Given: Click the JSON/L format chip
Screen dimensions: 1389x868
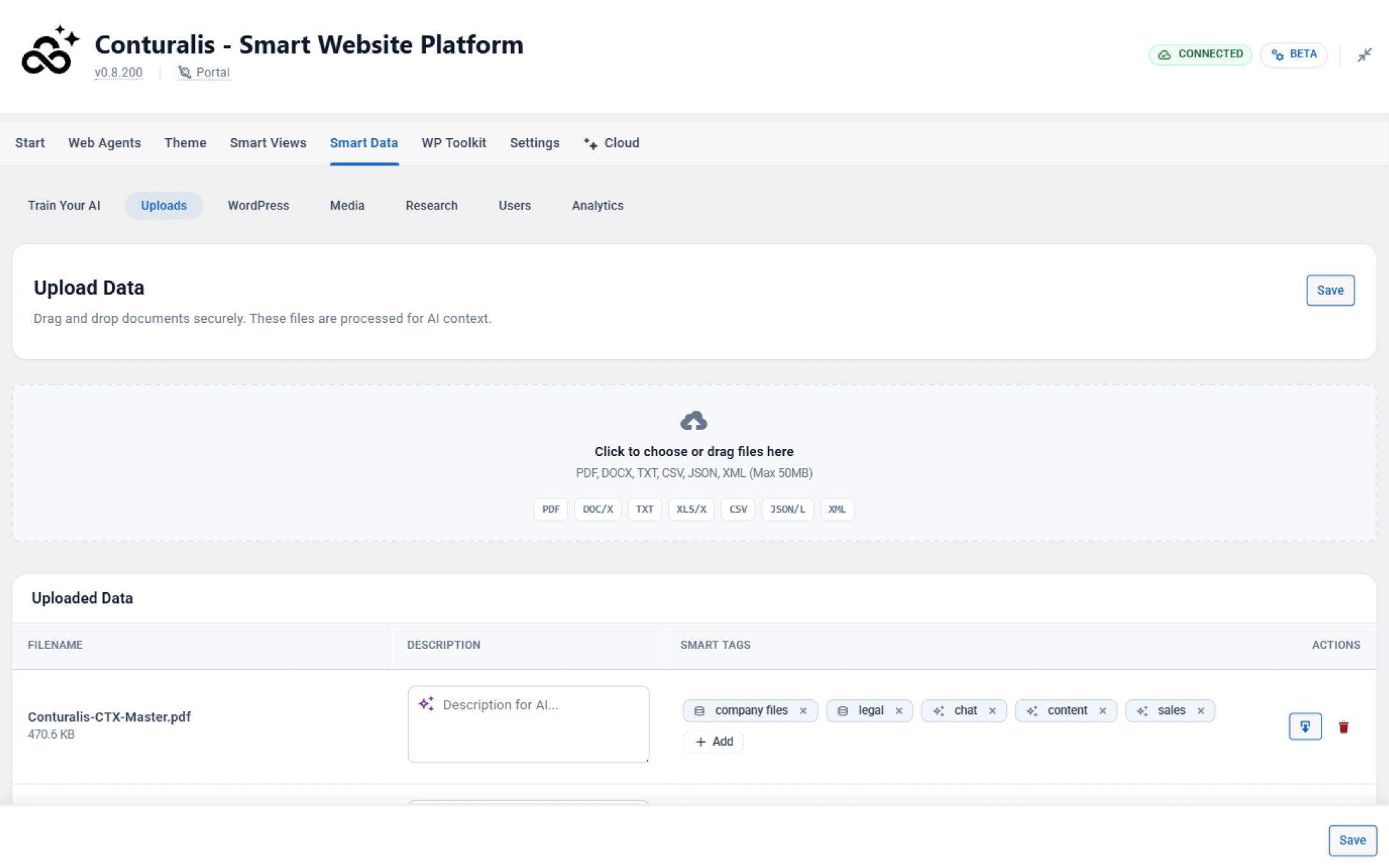Looking at the screenshot, I should (x=787, y=509).
